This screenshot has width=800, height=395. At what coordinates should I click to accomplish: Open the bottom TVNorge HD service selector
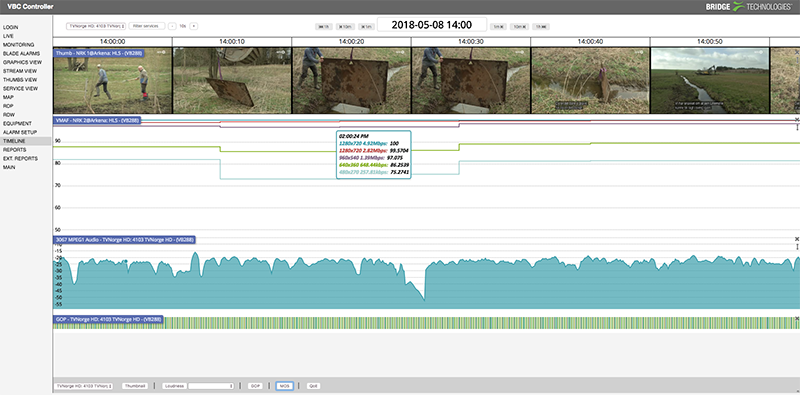coord(84,386)
